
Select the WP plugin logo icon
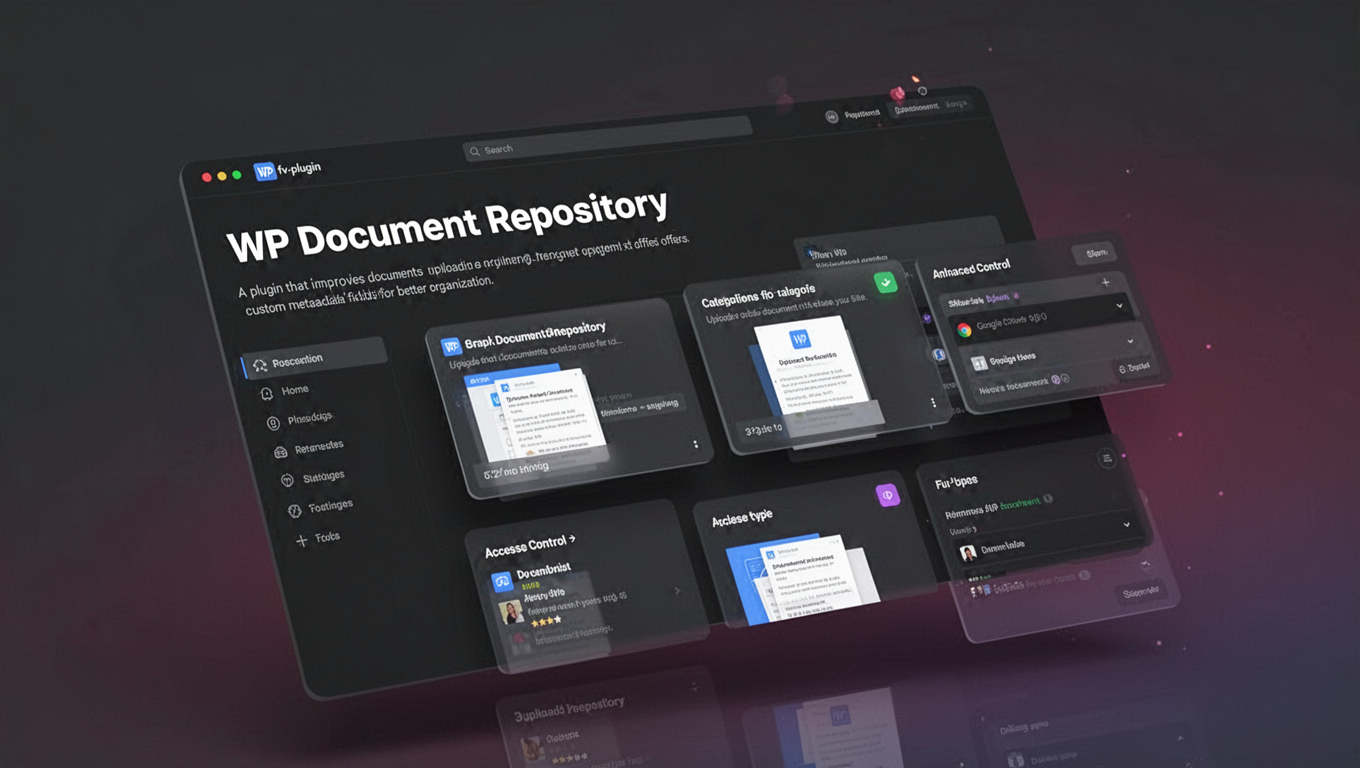tap(264, 171)
